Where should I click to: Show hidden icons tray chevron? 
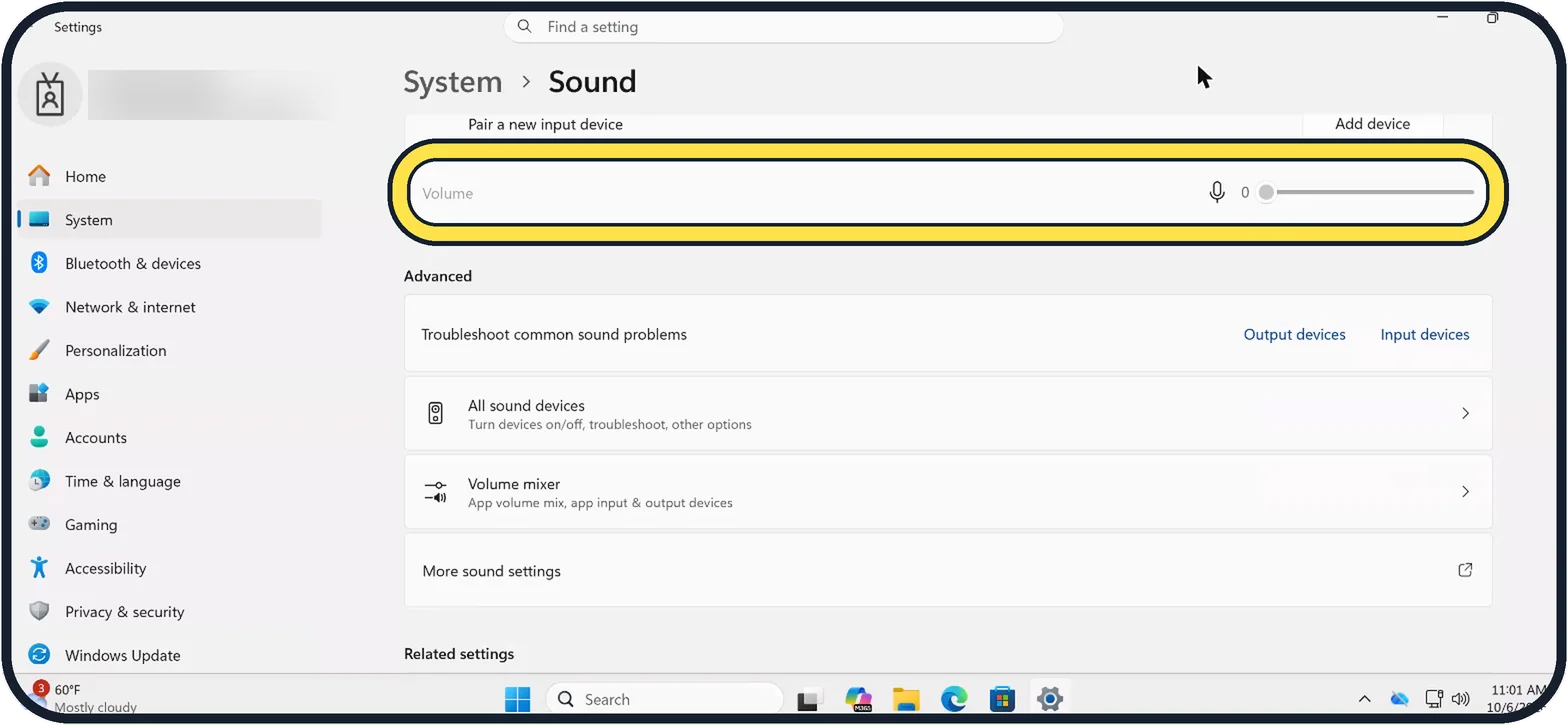pos(1364,698)
